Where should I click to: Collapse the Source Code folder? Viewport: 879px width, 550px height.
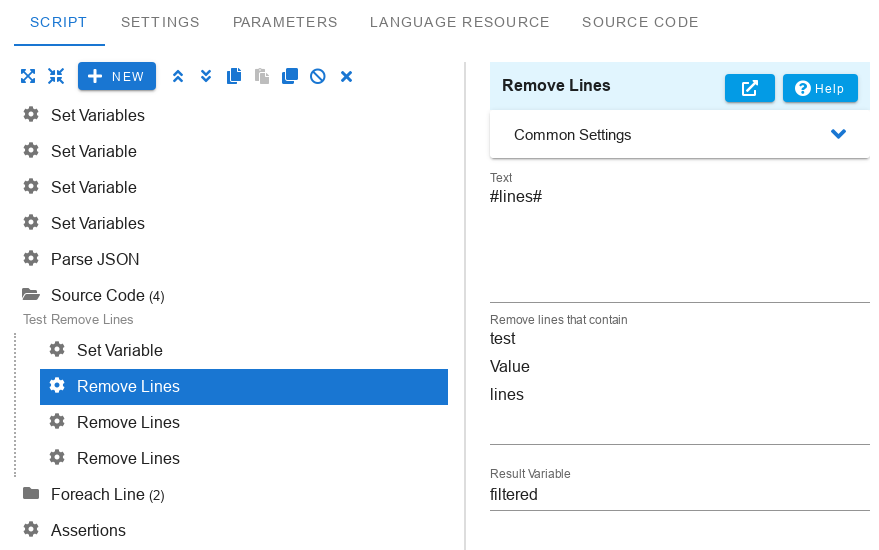point(31,294)
